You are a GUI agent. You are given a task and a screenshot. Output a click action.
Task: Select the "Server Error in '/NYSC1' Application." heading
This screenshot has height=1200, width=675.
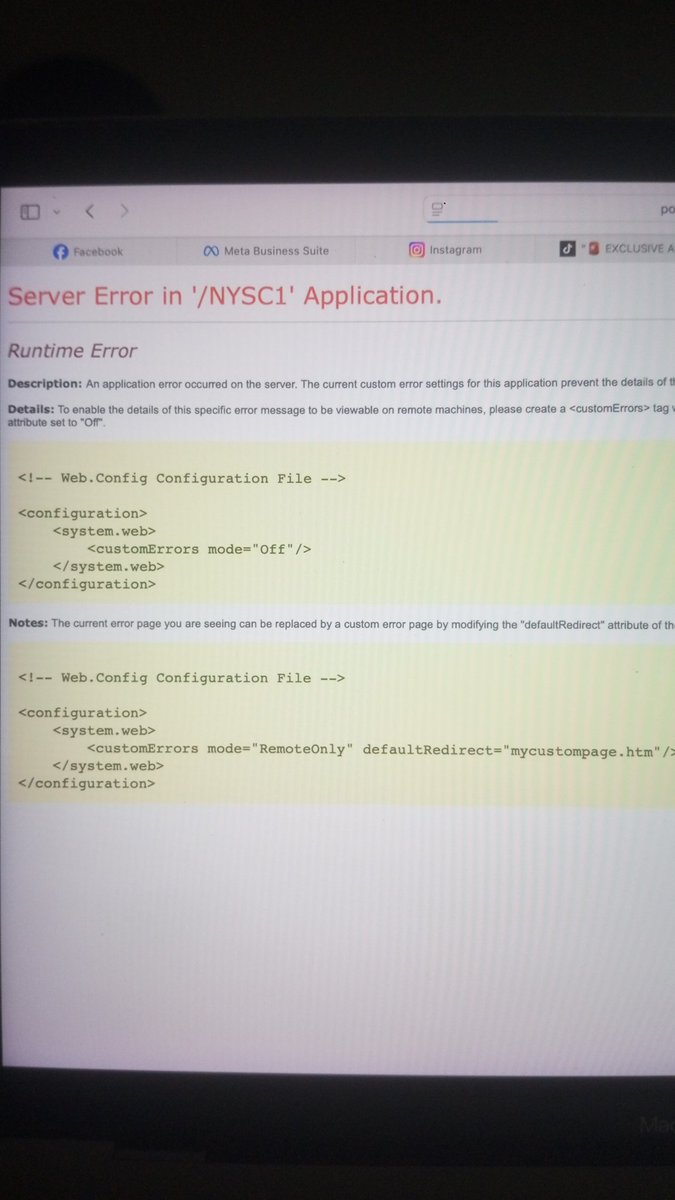pos(225,296)
